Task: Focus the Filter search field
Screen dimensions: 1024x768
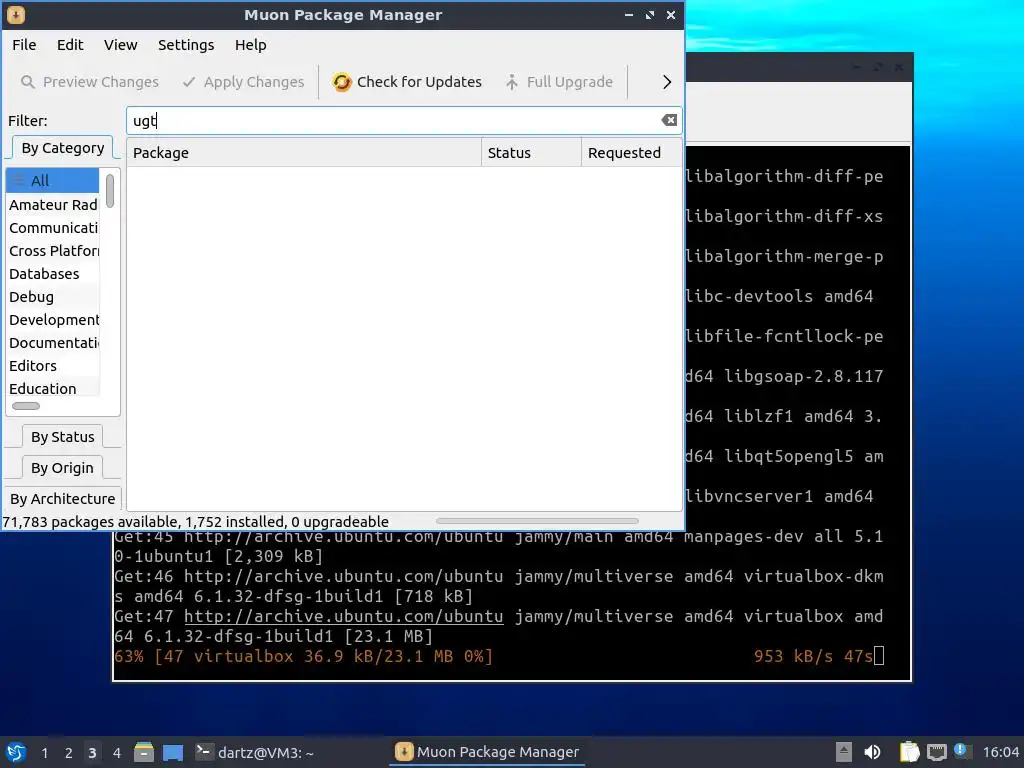Action: tap(404, 121)
